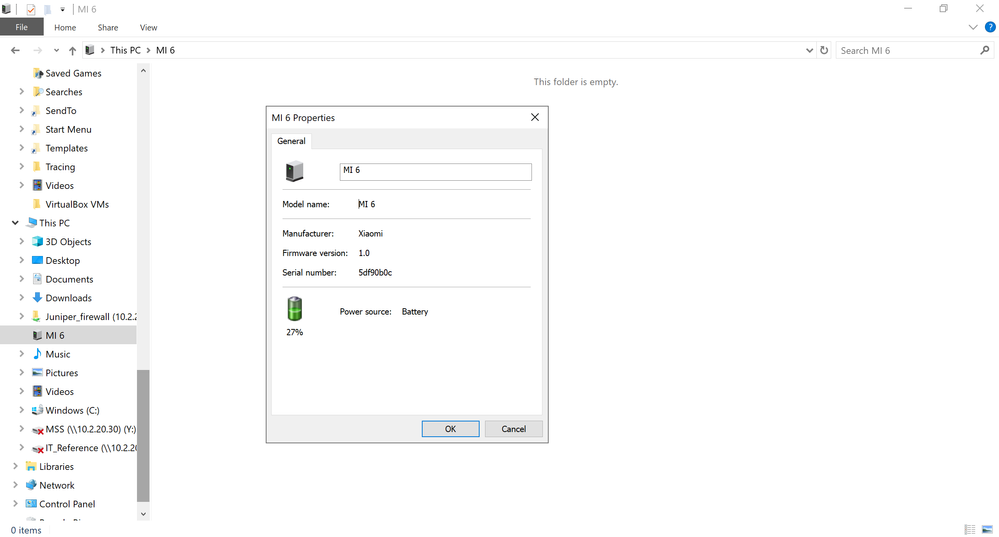The width and height of the screenshot is (999, 537).
Task: Switch to details view in status bar
Action: pos(970,529)
